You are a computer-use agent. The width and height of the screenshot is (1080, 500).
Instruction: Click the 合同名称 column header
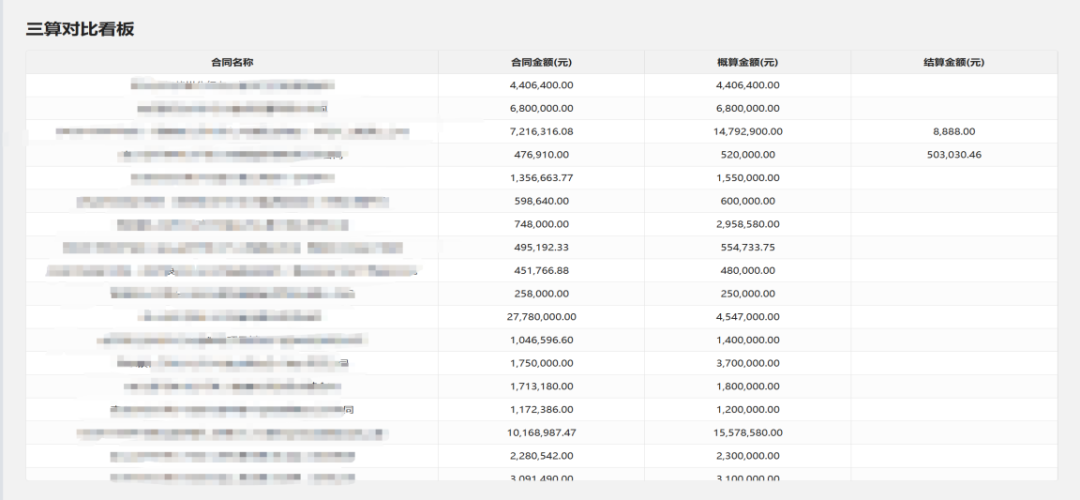232,62
